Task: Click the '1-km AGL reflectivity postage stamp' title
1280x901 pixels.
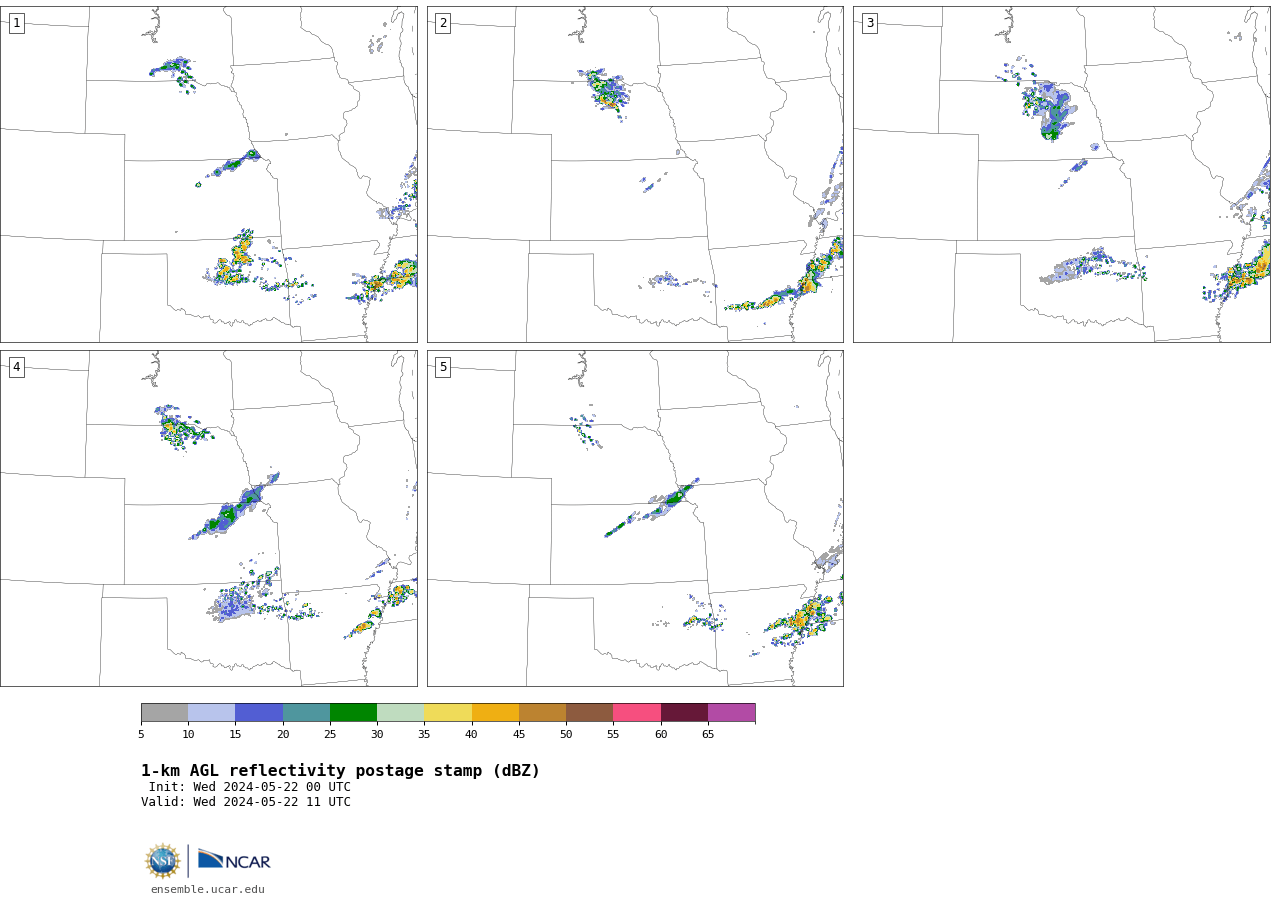Action: click(340, 771)
